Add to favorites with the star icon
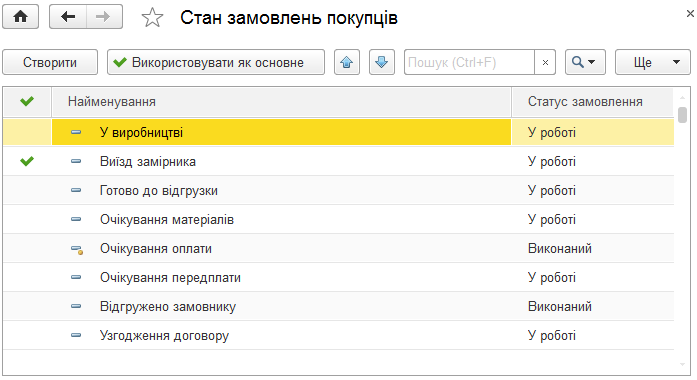Screen dimensions: 697x380 pos(152,18)
